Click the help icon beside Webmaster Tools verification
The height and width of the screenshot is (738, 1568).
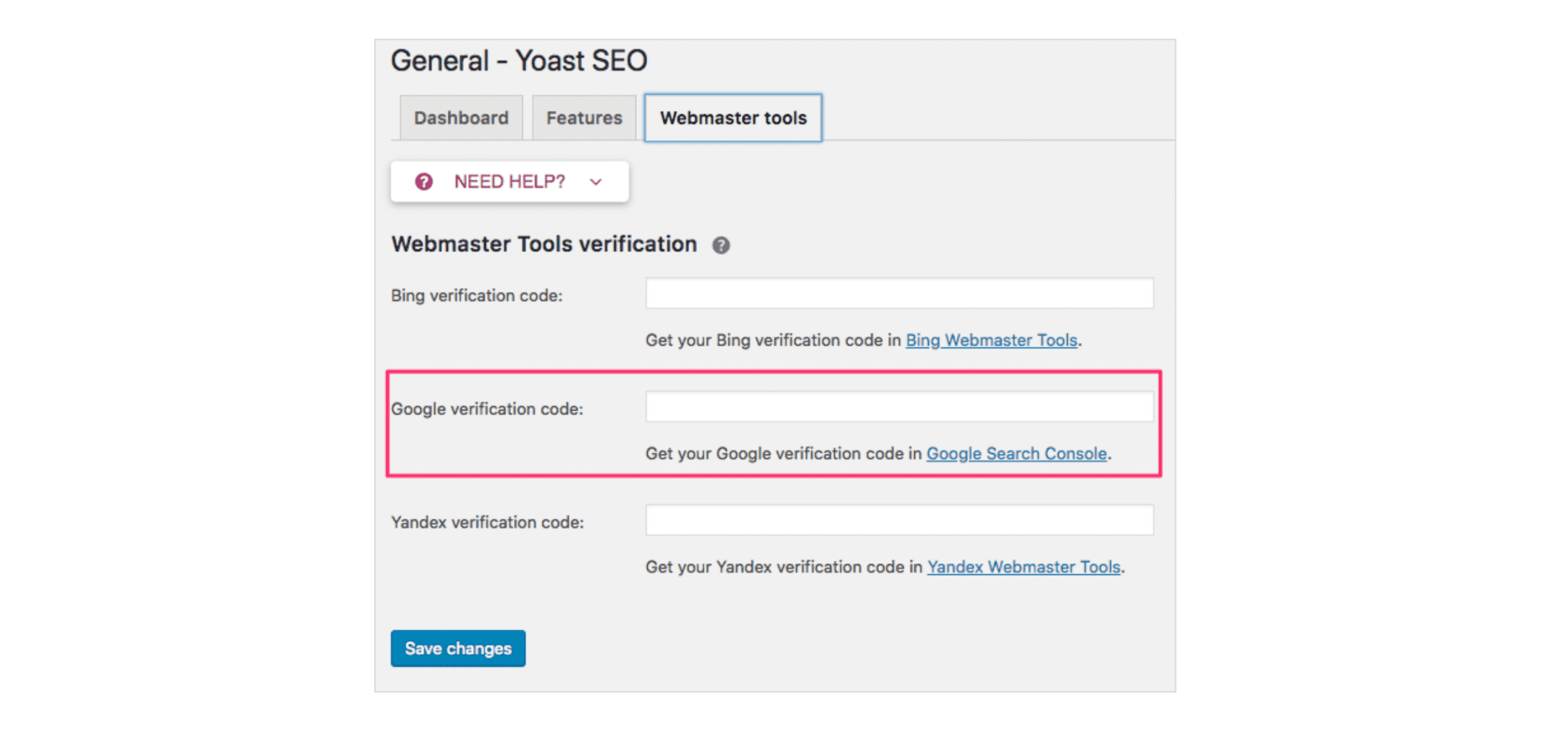pyautogui.click(x=720, y=245)
